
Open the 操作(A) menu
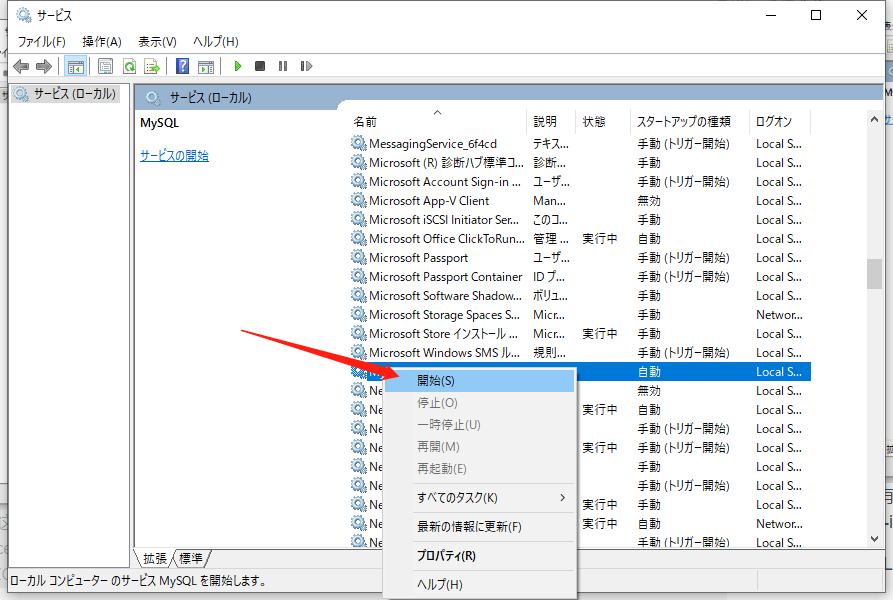pos(101,42)
